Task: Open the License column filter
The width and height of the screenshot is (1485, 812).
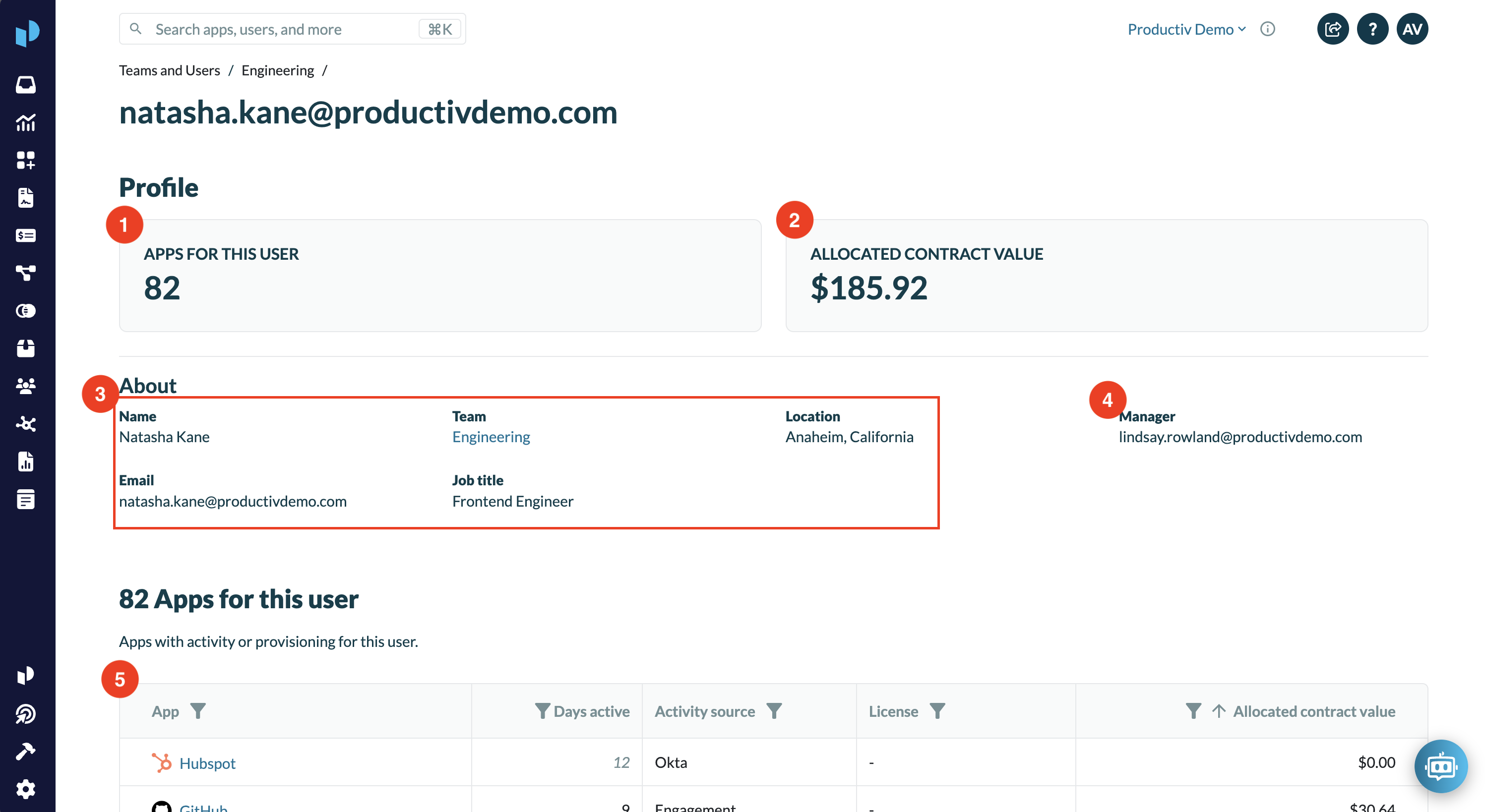Action: (x=937, y=711)
